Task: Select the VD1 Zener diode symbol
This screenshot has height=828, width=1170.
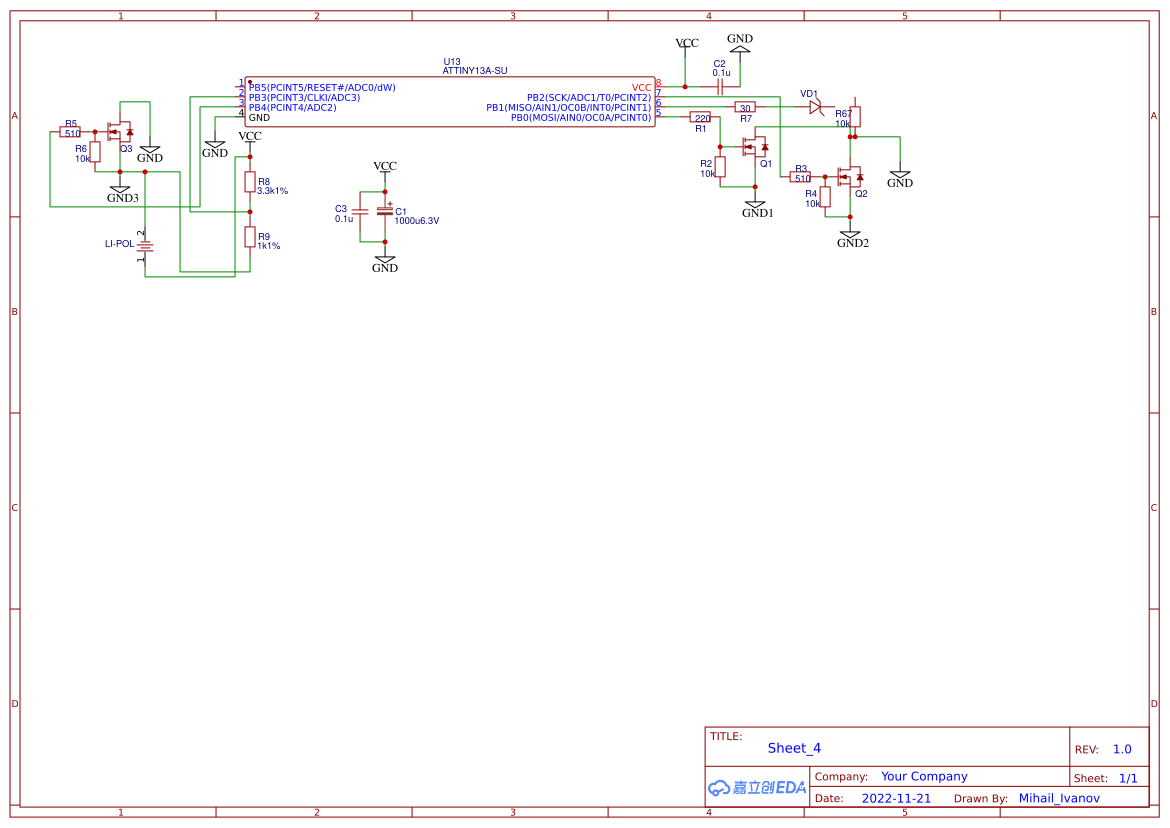Action: click(x=814, y=107)
